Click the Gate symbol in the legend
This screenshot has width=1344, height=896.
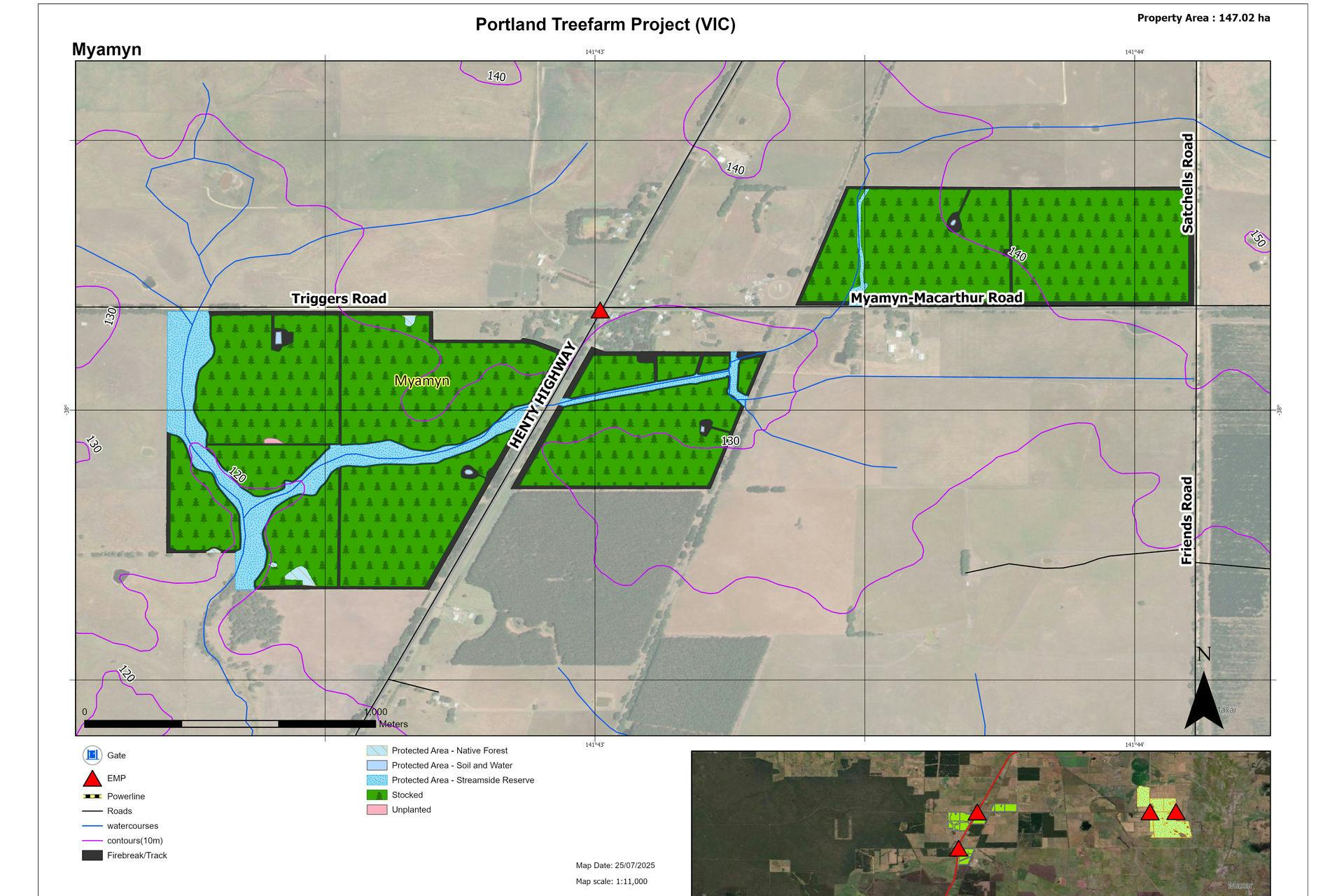(x=92, y=755)
